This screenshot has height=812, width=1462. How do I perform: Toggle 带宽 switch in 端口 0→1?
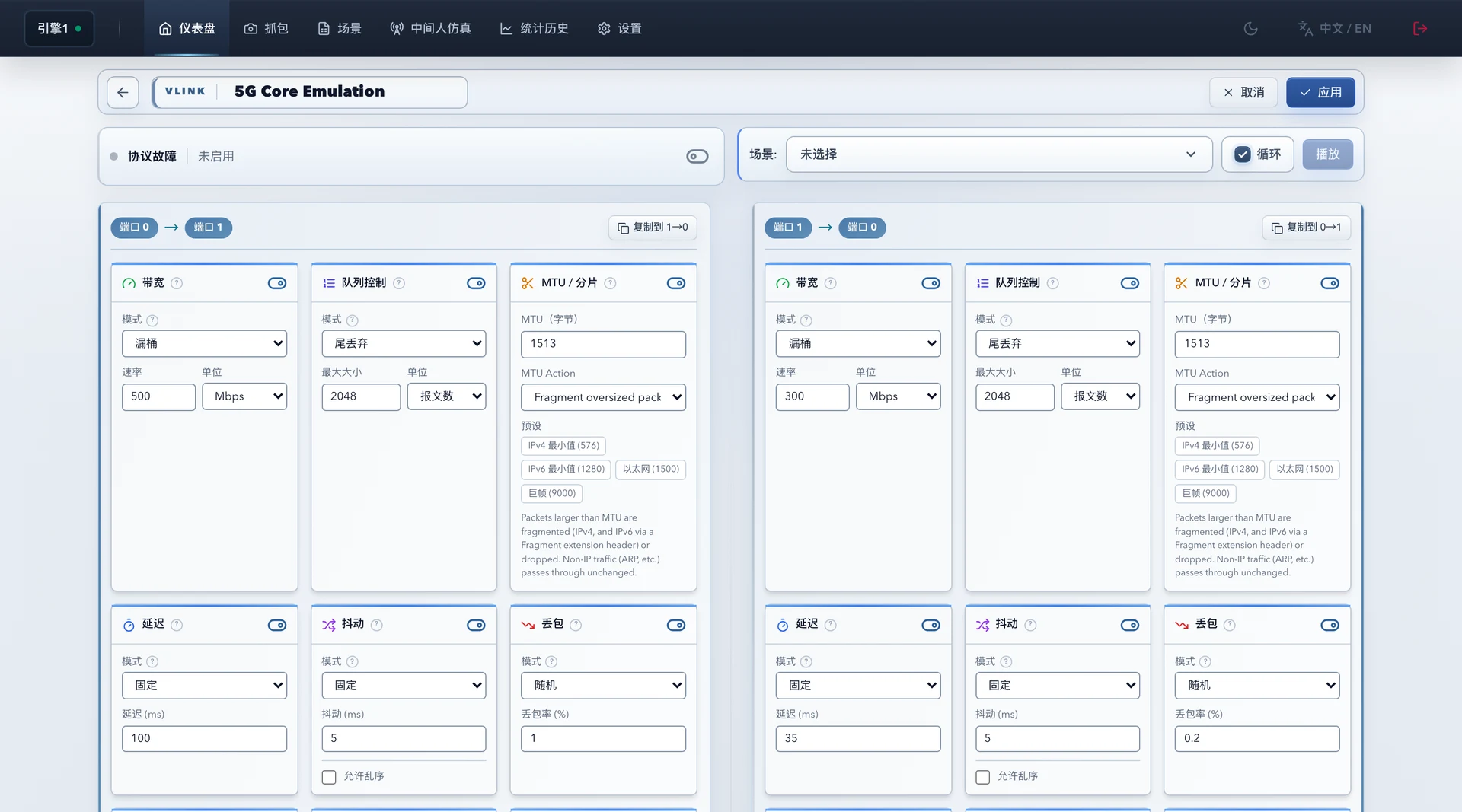[x=277, y=283]
